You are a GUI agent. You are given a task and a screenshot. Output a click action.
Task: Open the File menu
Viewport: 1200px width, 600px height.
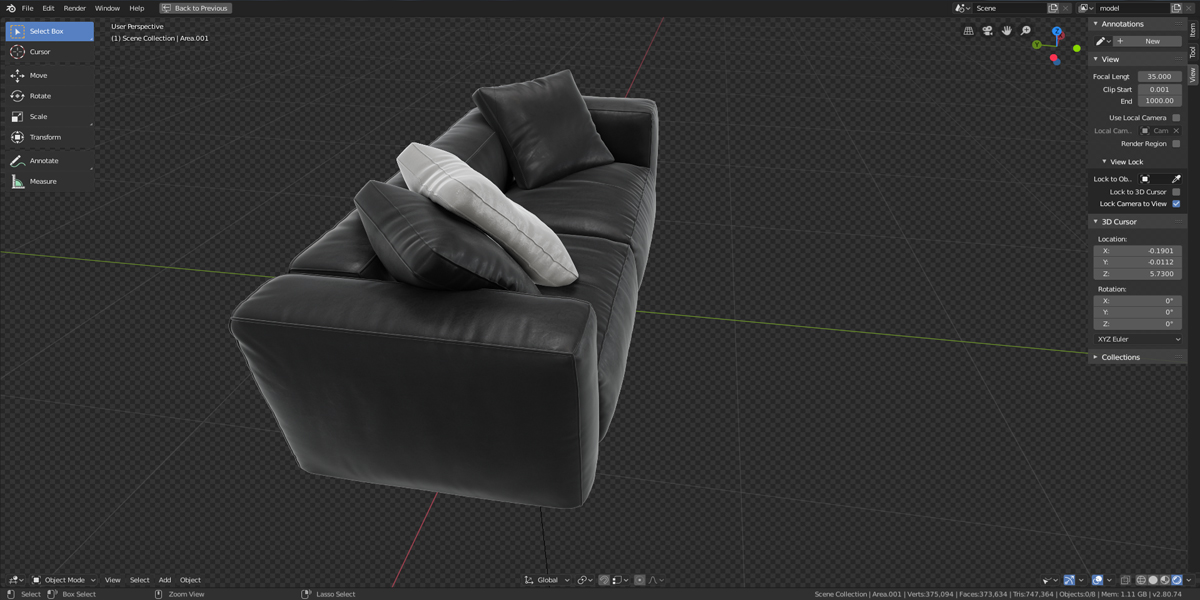27,8
